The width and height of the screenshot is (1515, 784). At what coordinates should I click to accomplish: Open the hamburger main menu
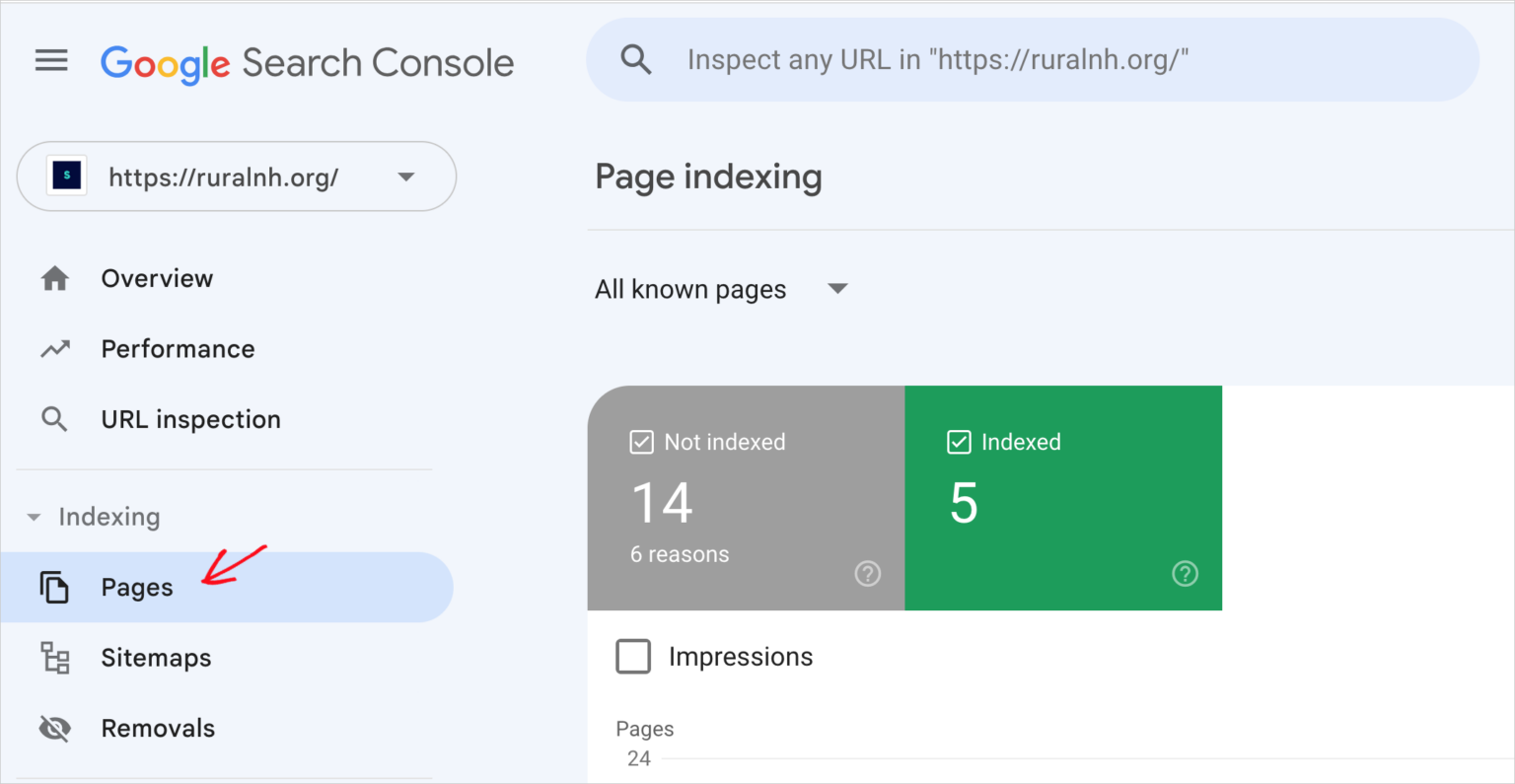pyautogui.click(x=51, y=61)
